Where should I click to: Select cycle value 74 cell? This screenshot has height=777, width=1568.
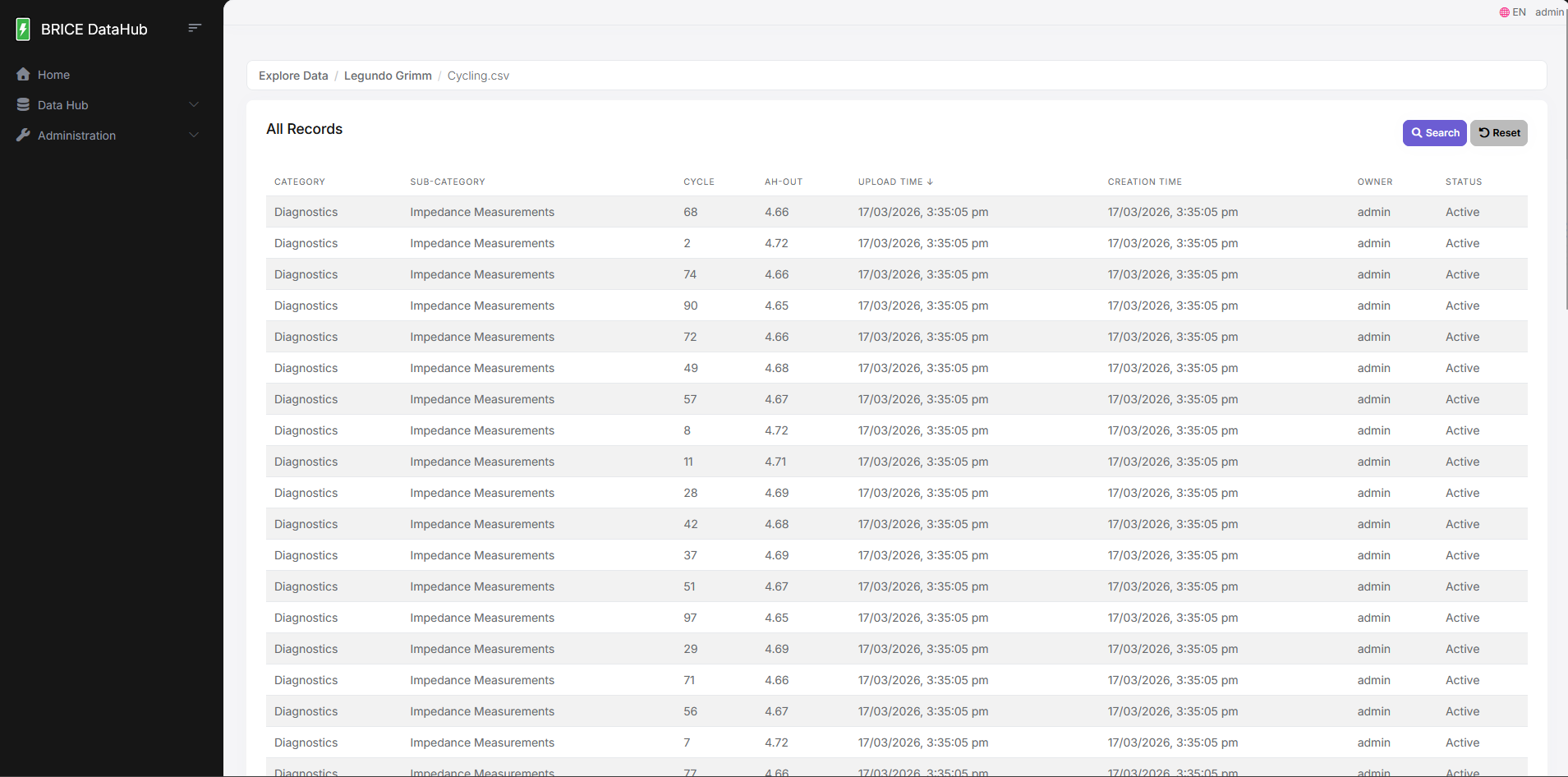click(x=690, y=274)
